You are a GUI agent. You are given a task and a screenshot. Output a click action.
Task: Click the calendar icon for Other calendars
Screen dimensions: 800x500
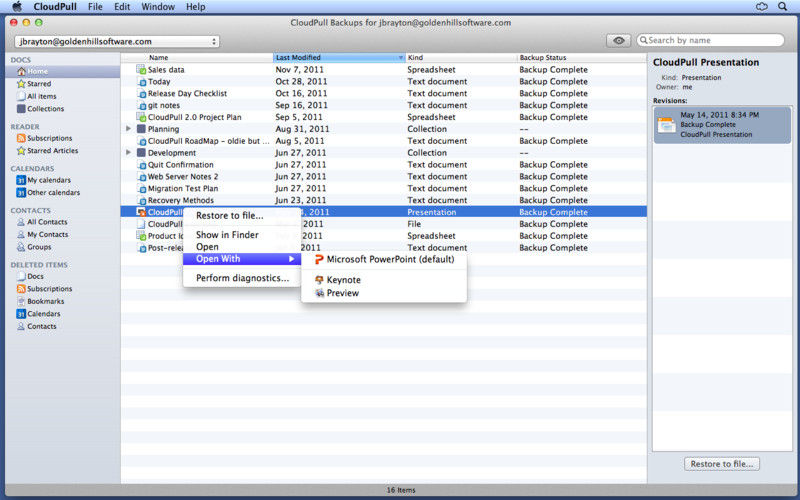(21, 192)
